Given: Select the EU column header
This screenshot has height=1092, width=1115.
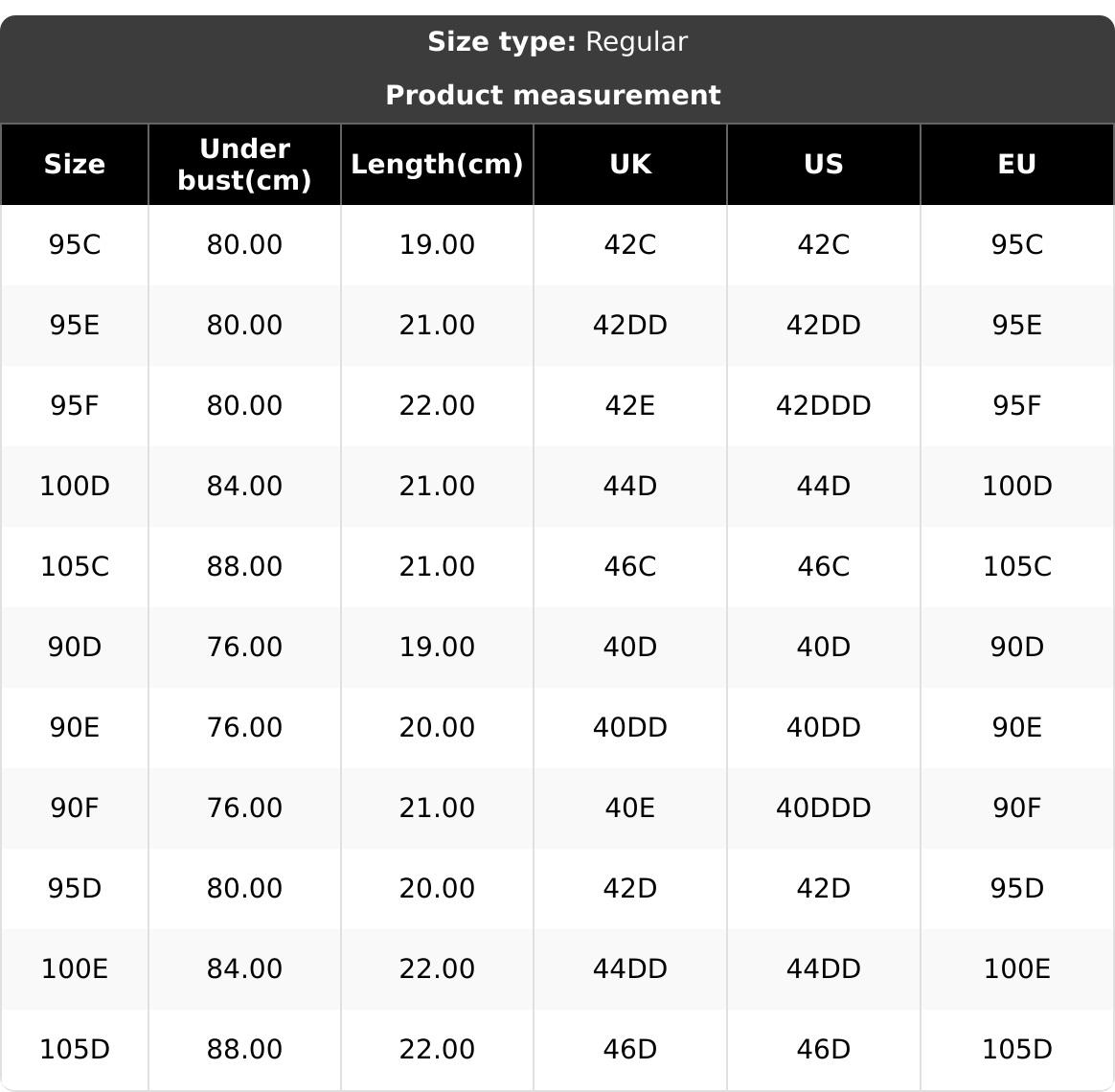Looking at the screenshot, I should tap(1016, 164).
